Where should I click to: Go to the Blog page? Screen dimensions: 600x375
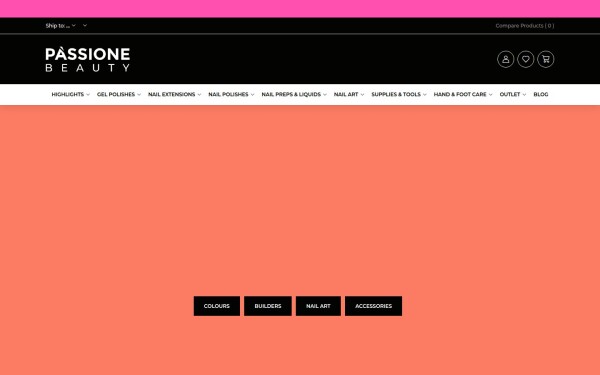(541, 94)
